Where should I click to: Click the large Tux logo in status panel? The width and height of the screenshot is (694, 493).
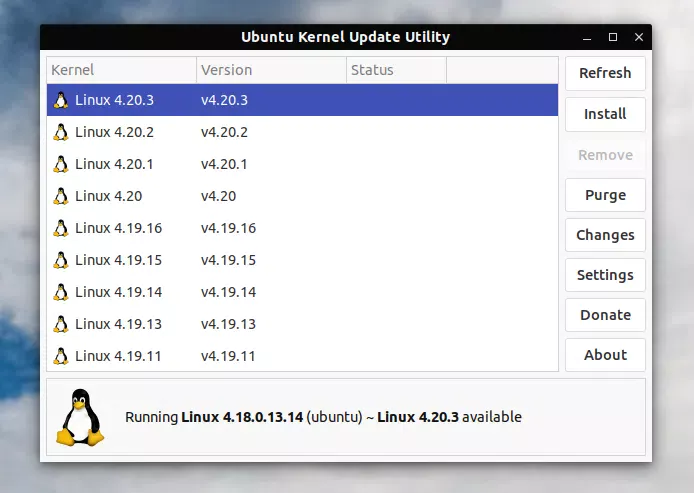click(x=80, y=417)
